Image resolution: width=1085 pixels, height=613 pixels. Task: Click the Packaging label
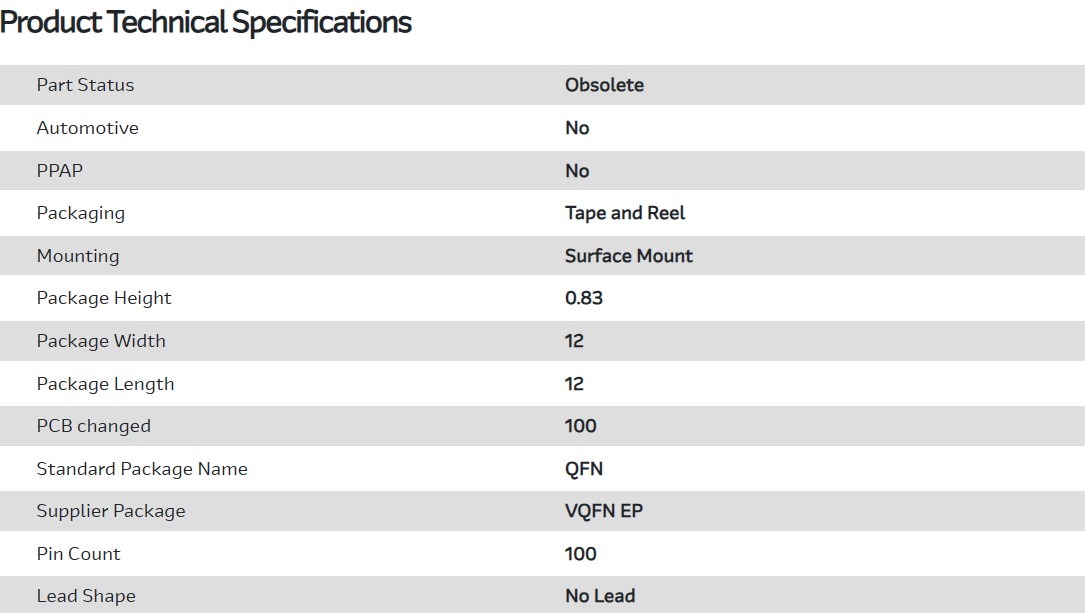tap(81, 213)
